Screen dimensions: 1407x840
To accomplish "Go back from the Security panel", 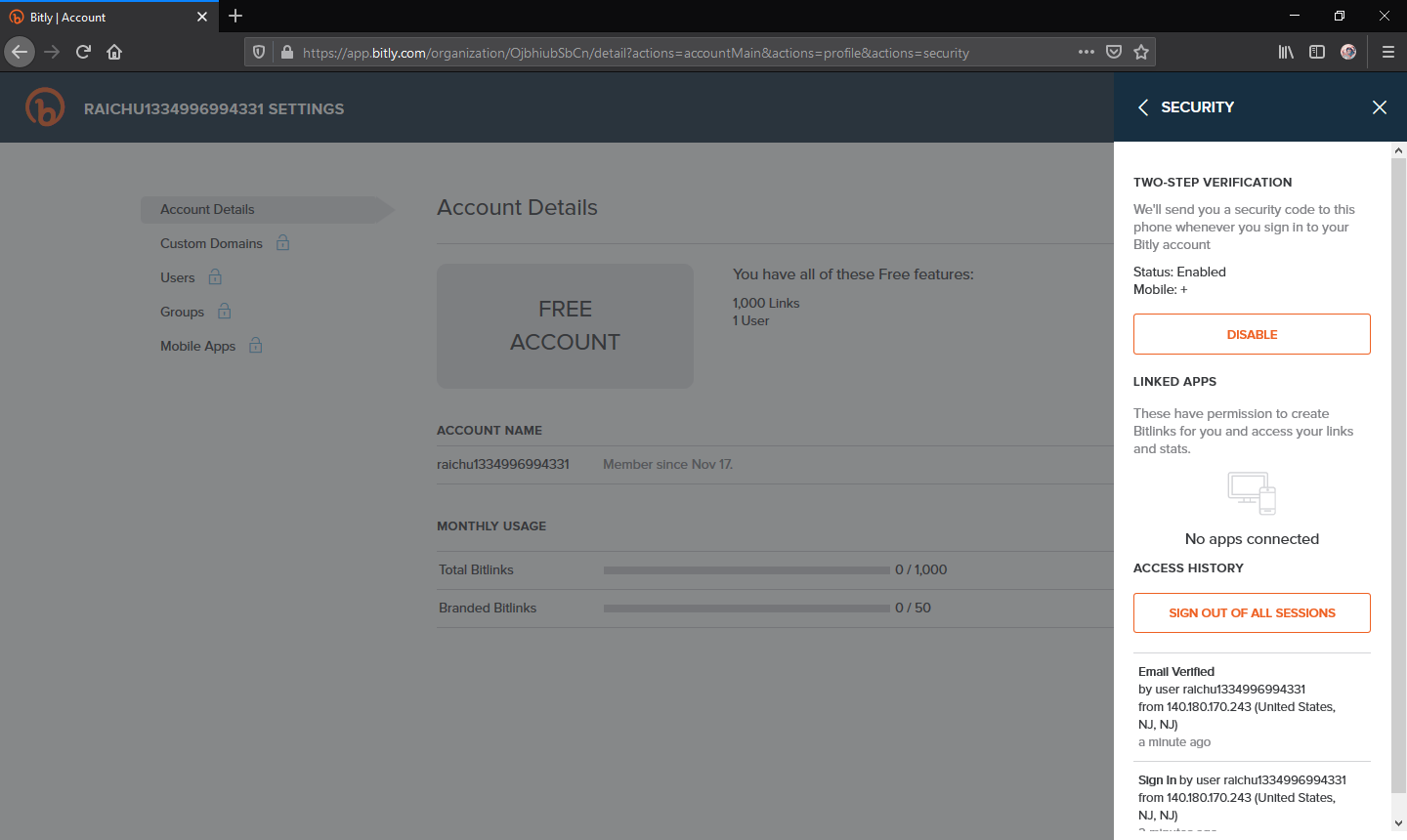I will tap(1143, 107).
